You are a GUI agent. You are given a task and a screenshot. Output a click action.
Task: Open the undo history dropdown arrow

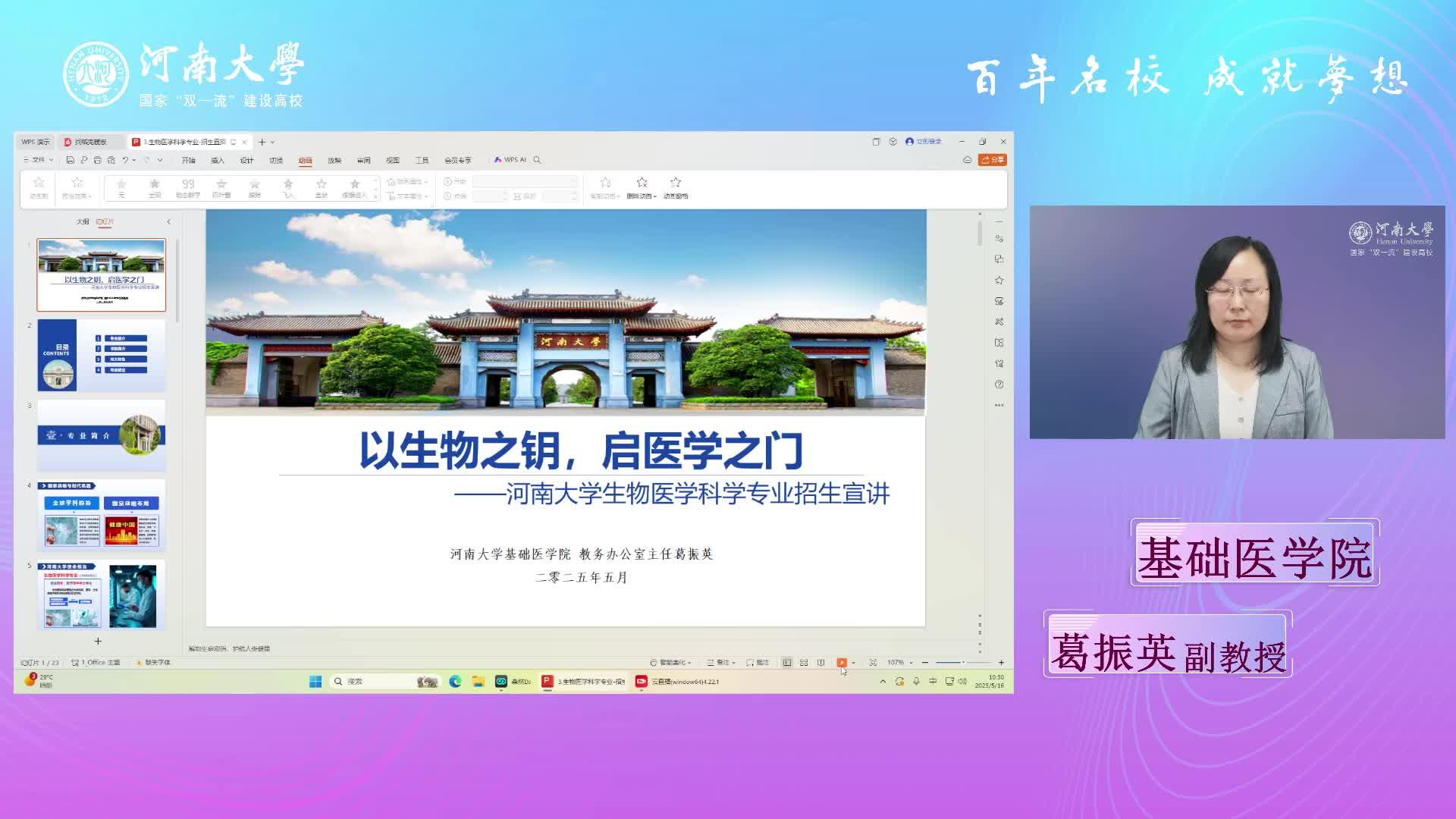pyautogui.click(x=134, y=160)
